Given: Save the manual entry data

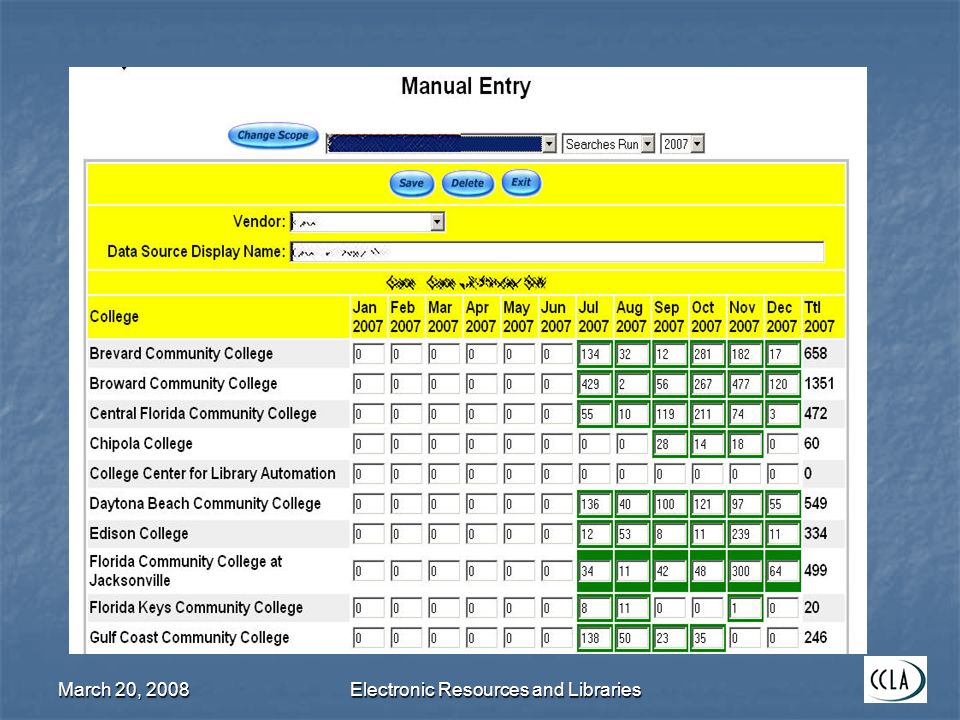Looking at the screenshot, I should pyautogui.click(x=411, y=183).
